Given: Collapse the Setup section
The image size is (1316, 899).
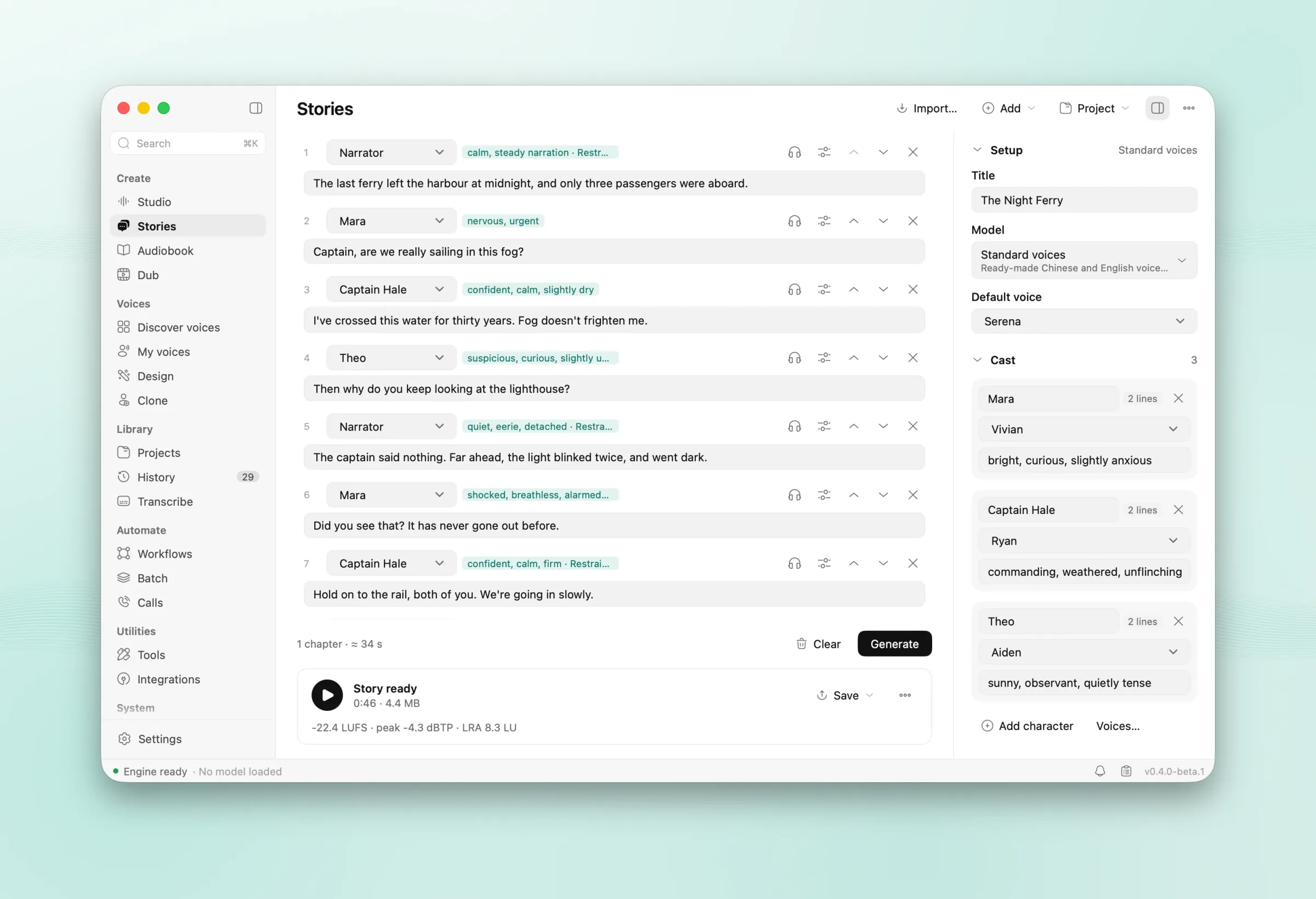Looking at the screenshot, I should pos(977,150).
